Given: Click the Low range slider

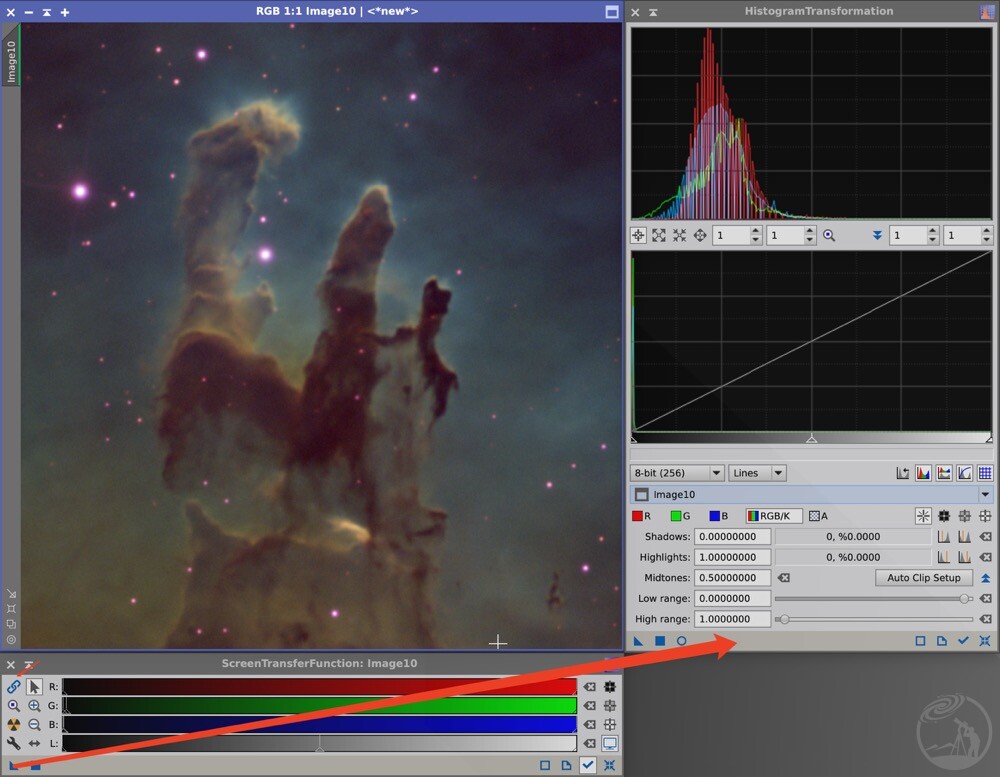Looking at the screenshot, I should point(874,598).
